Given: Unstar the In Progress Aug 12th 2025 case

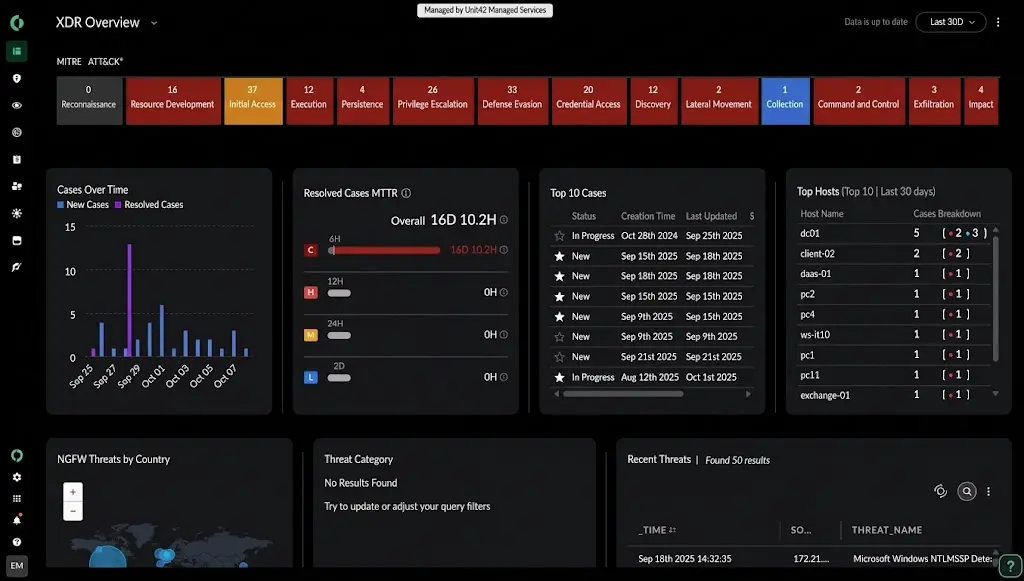Looking at the screenshot, I should coord(559,377).
